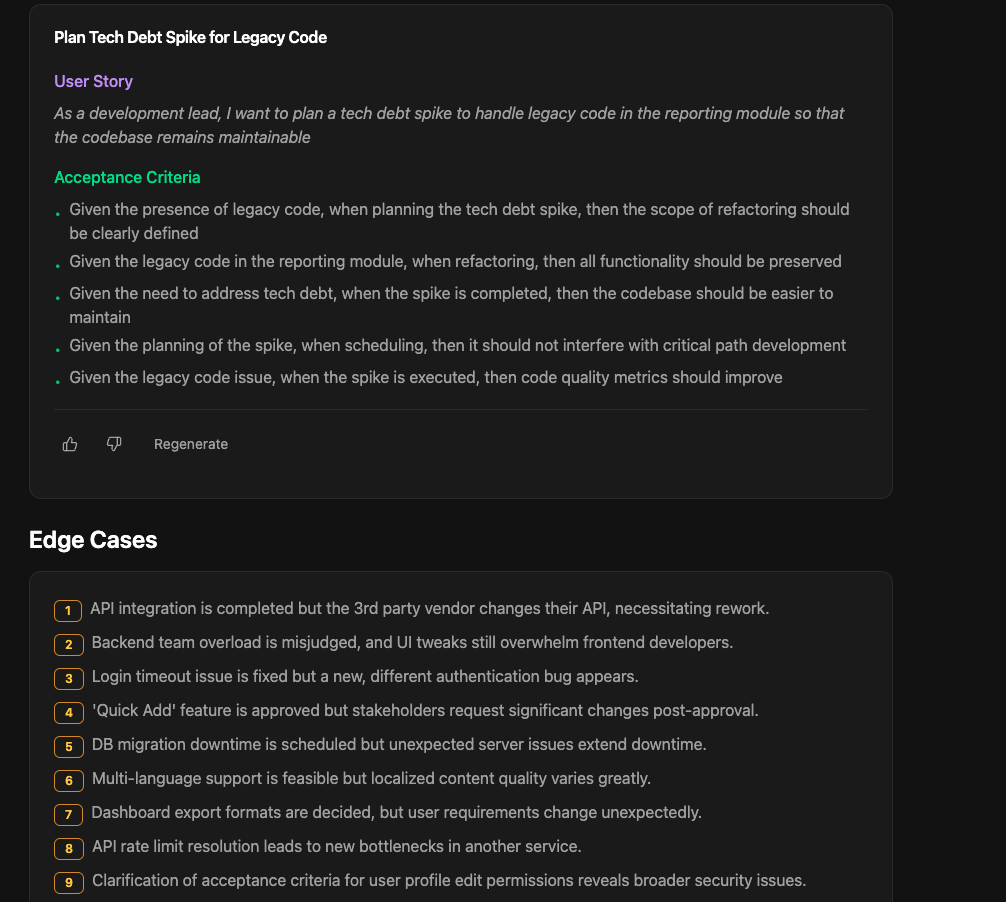Click the number 9 edge case badge
This screenshot has width=1006, height=902.
click(x=68, y=882)
